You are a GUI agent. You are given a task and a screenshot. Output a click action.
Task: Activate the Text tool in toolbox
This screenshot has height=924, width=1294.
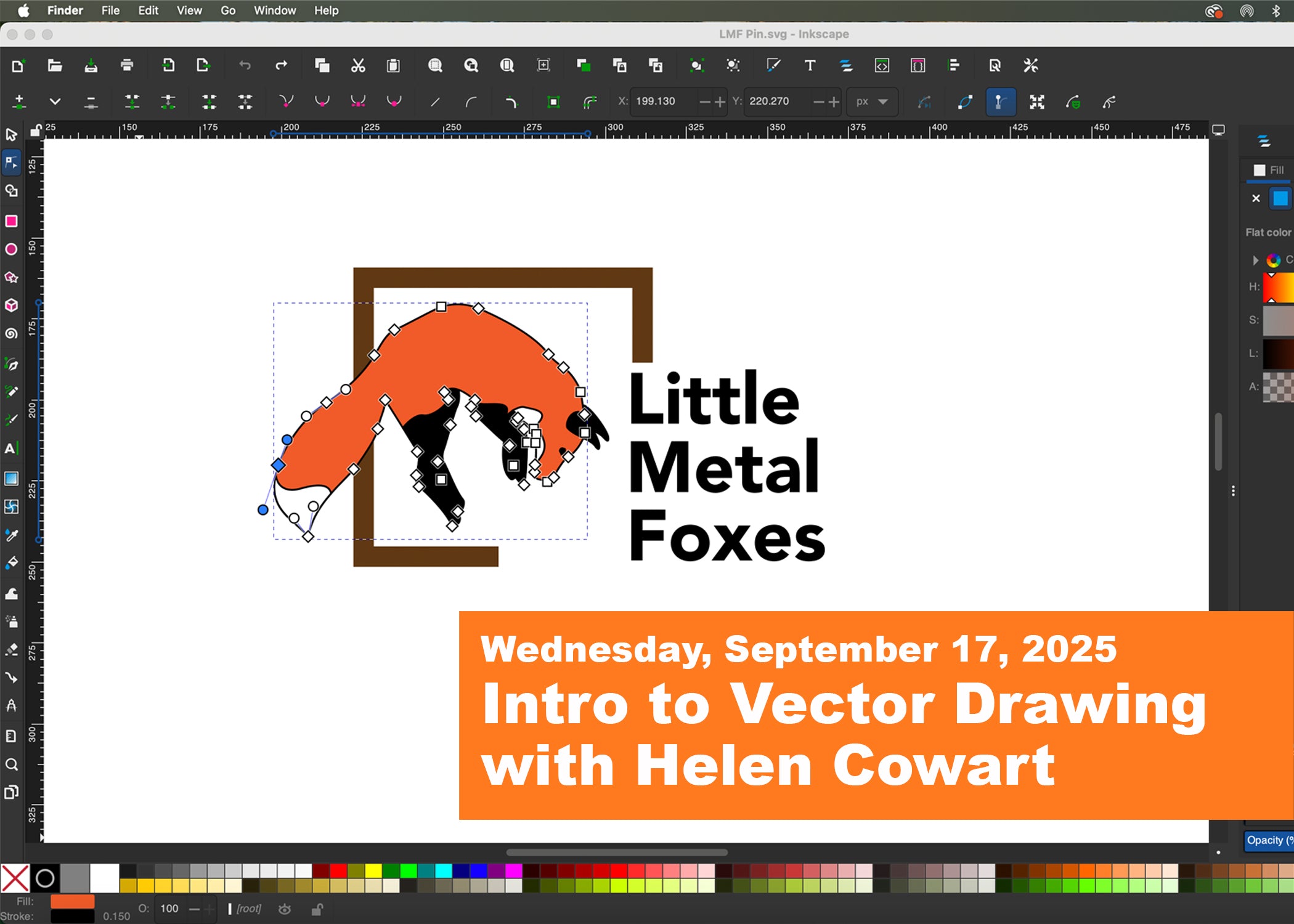11,448
